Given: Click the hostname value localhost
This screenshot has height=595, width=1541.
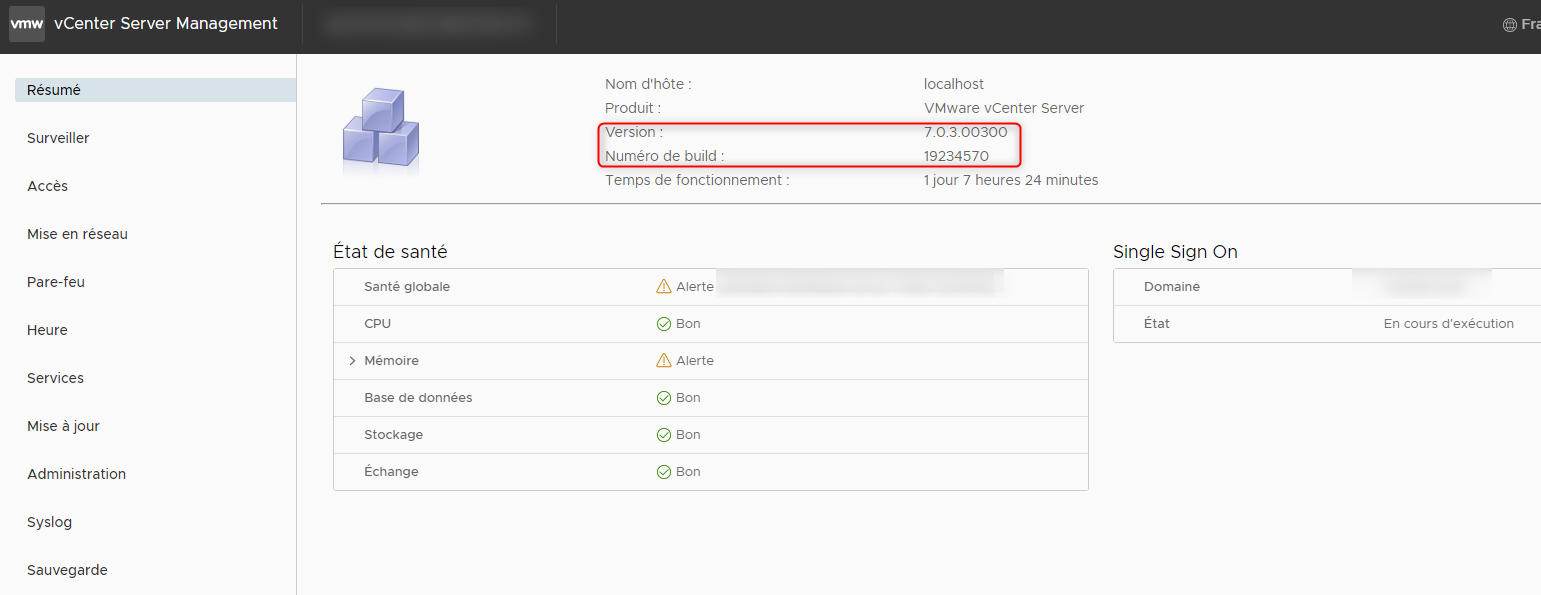Looking at the screenshot, I should 954,84.
